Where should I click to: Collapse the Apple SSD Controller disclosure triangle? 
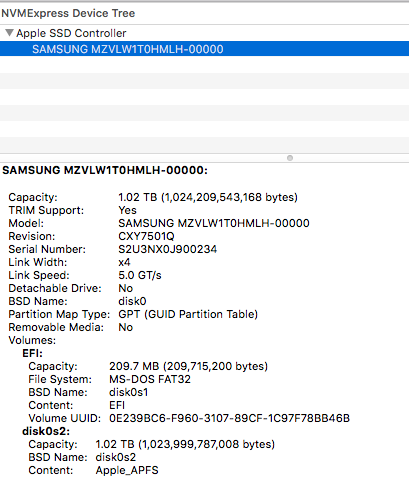pyautogui.click(x=9, y=33)
